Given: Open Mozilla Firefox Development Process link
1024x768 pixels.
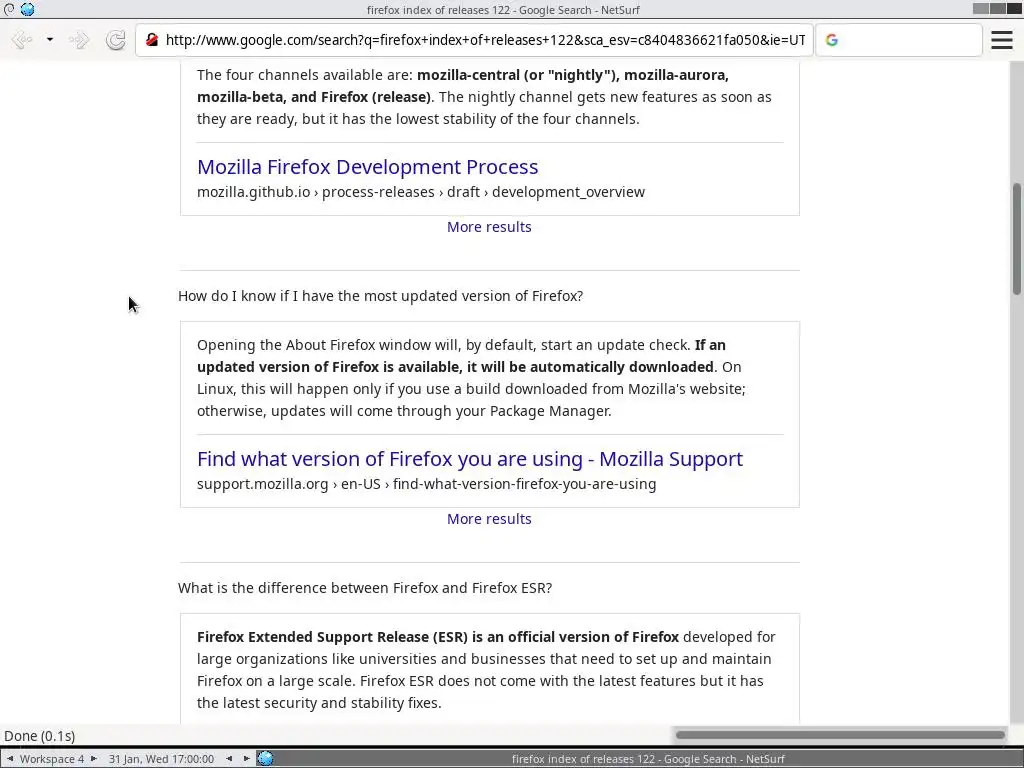Looking at the screenshot, I should tap(368, 167).
